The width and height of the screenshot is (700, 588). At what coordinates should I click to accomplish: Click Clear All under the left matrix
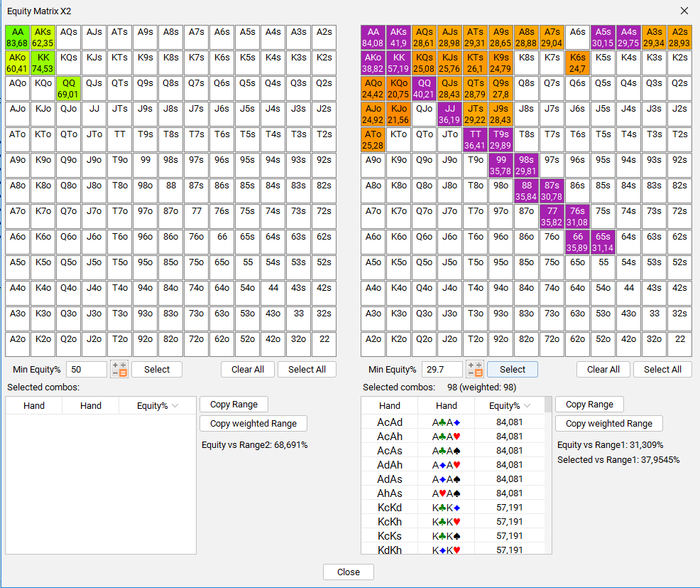click(248, 369)
